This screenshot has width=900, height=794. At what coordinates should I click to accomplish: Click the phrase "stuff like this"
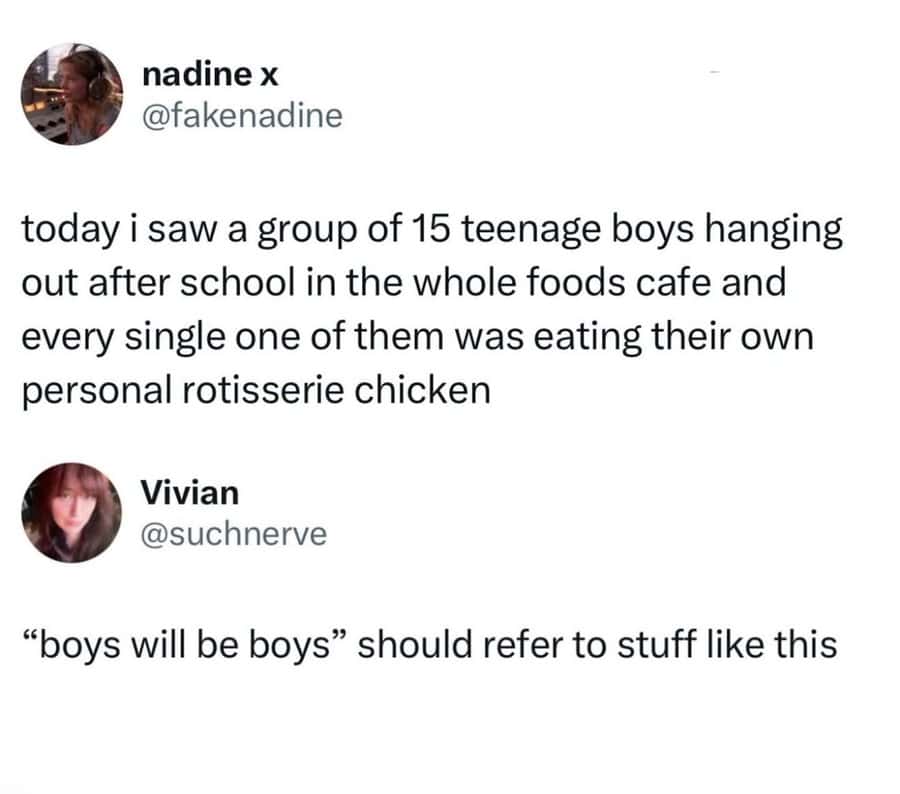coord(727,644)
